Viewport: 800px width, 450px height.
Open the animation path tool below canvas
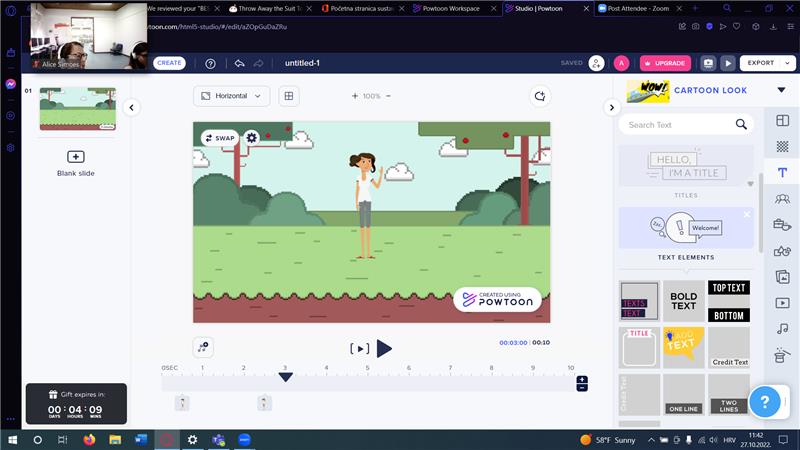[203, 347]
